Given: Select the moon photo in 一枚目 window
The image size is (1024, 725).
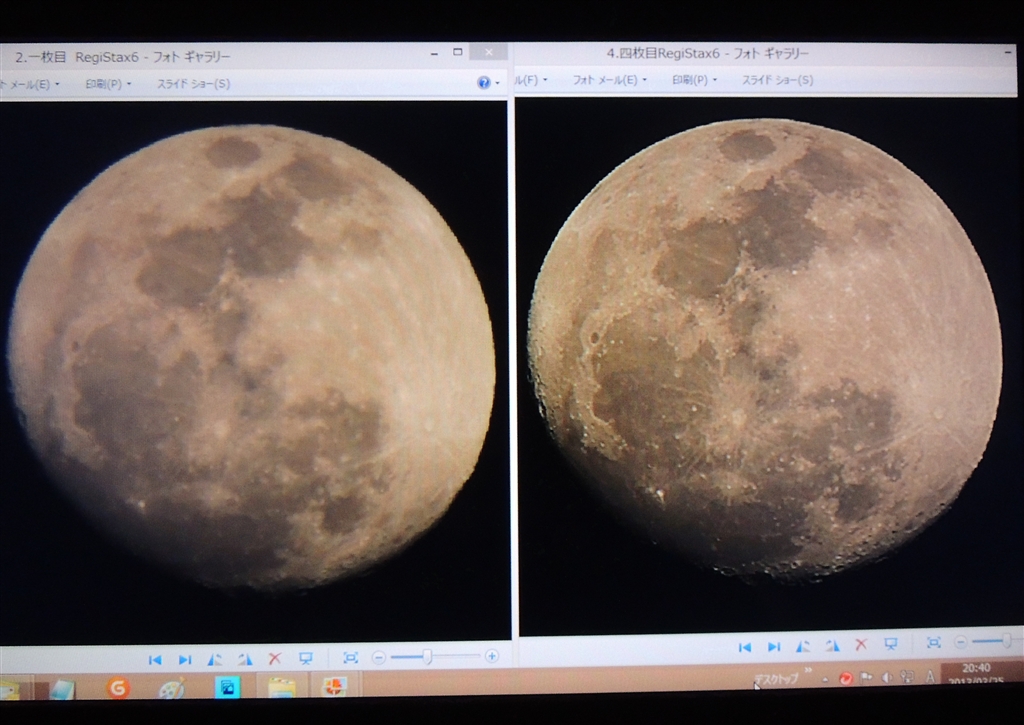Looking at the screenshot, I should [251, 357].
